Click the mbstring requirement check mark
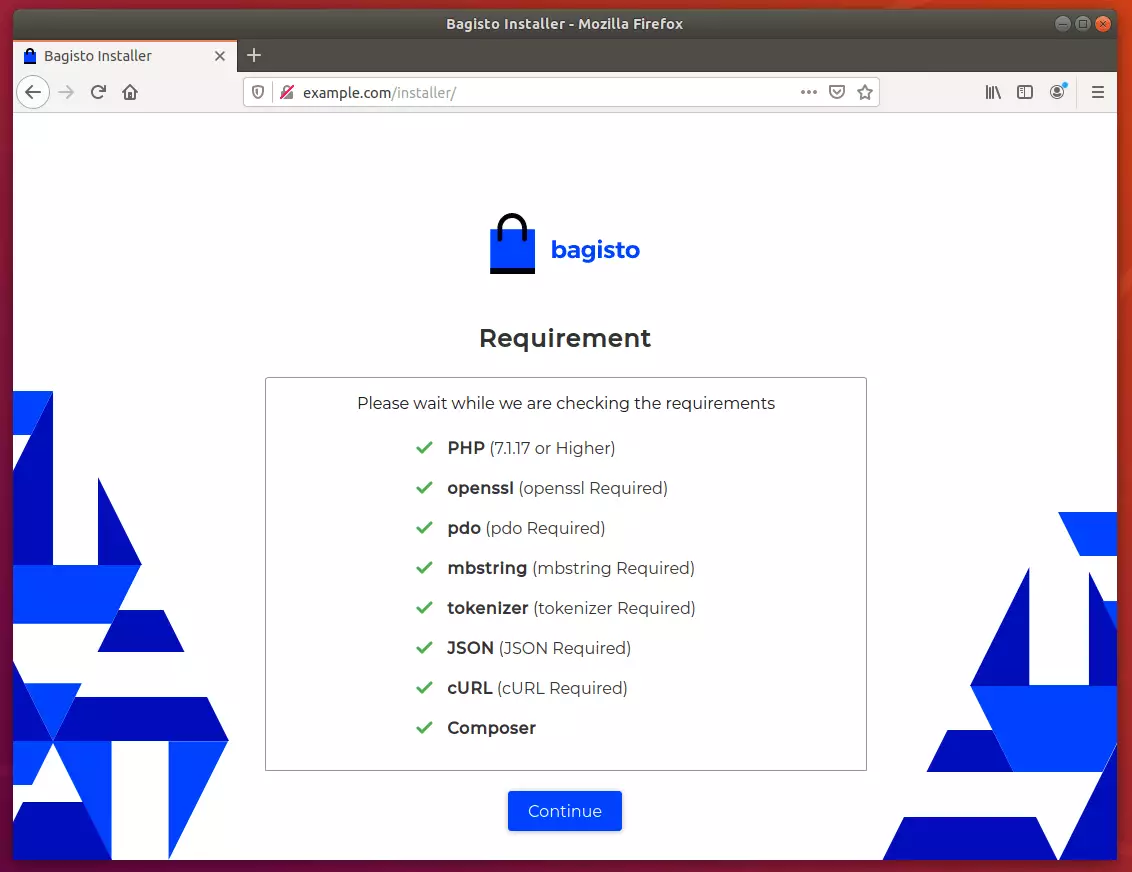Viewport: 1132px width, 872px height. 424,568
